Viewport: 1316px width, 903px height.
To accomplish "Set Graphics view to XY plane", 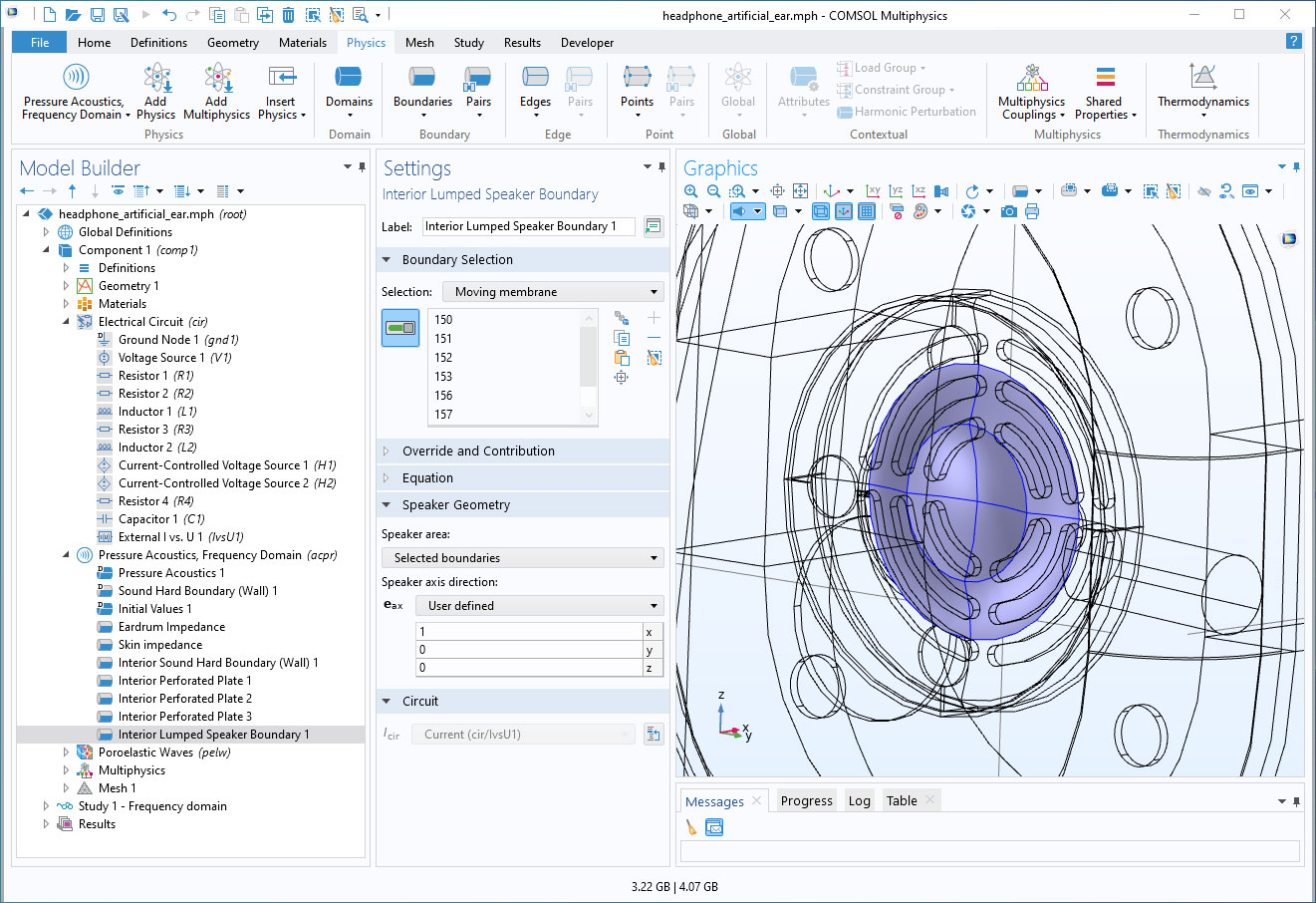I will 873,190.
